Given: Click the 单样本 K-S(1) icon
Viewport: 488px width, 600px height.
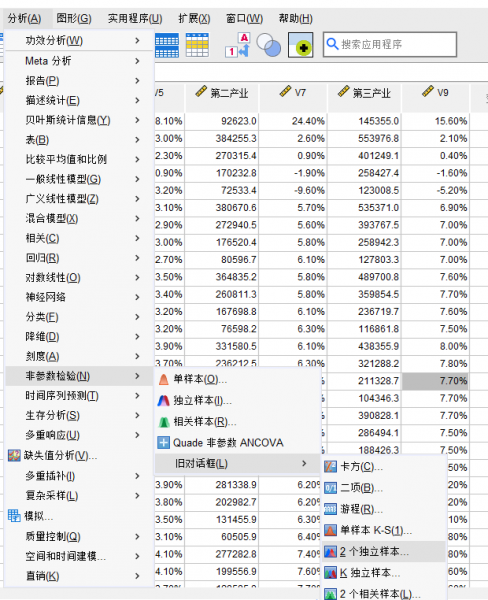Looking at the screenshot, I should pos(330,530).
